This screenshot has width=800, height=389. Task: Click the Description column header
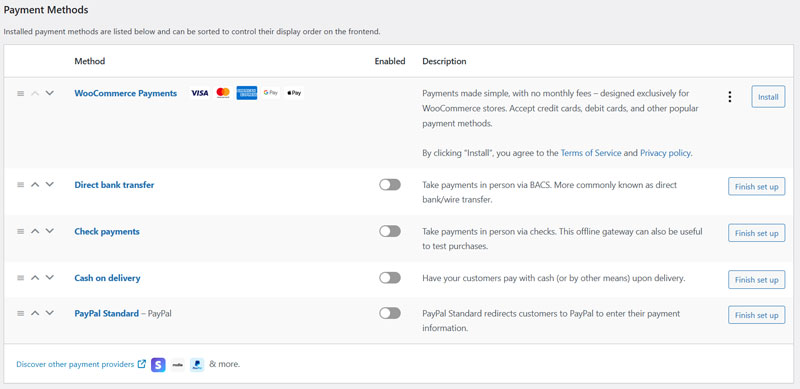(x=444, y=61)
